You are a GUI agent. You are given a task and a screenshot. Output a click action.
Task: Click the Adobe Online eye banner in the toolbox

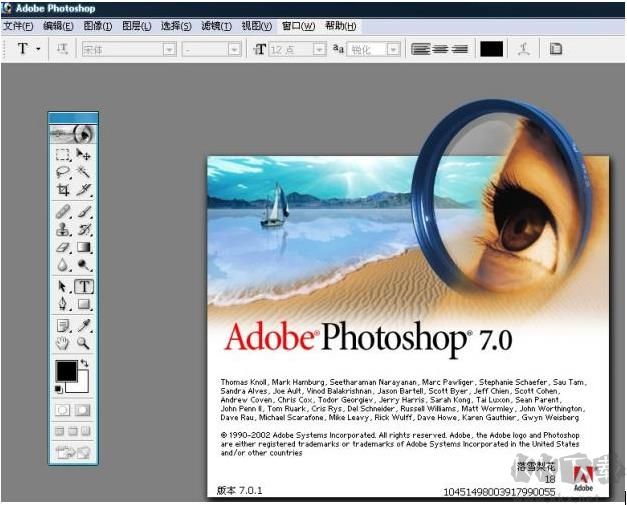click(x=73, y=134)
